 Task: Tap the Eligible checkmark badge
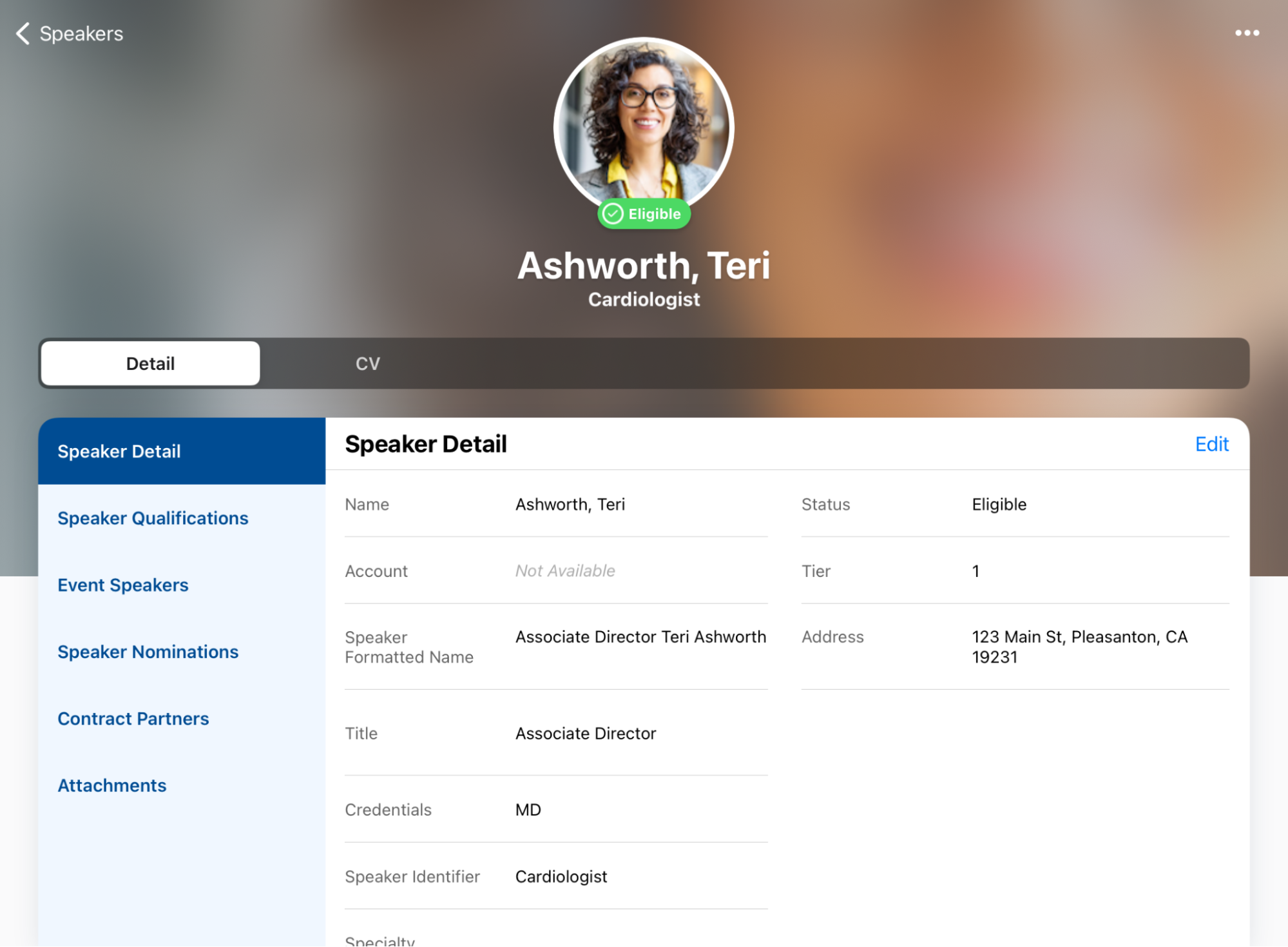pyautogui.click(x=643, y=214)
